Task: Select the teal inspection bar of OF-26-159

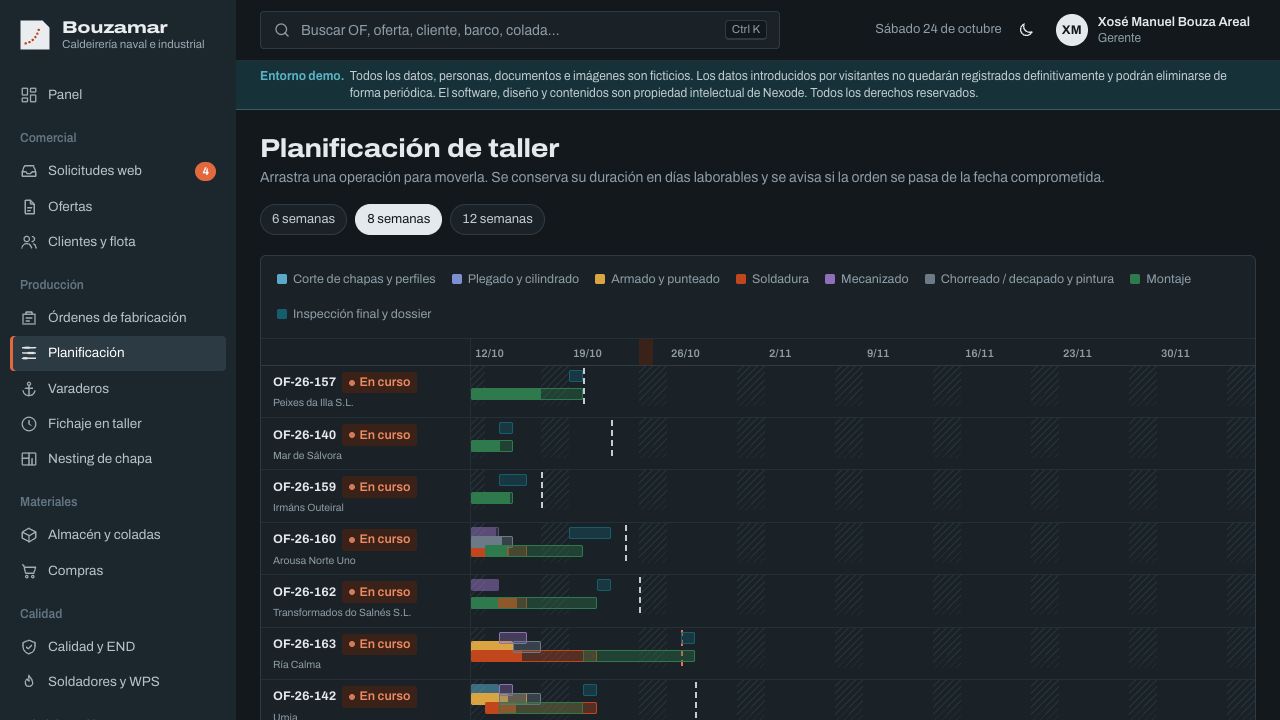Action: tap(513, 480)
